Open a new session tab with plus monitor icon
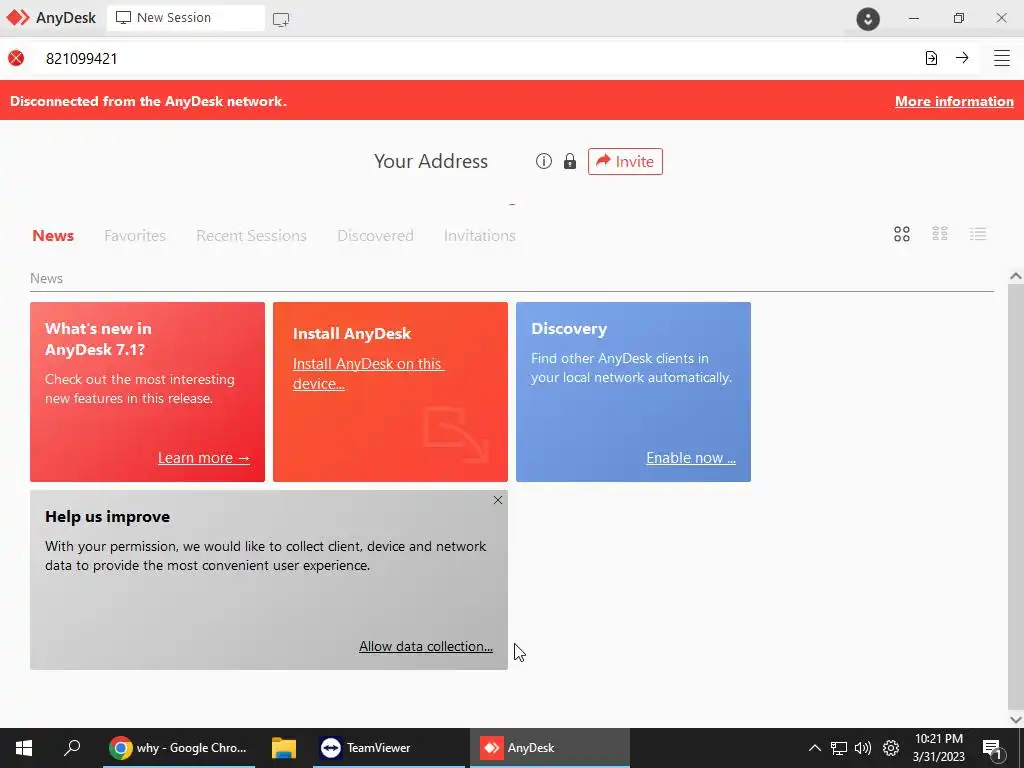 (x=281, y=19)
